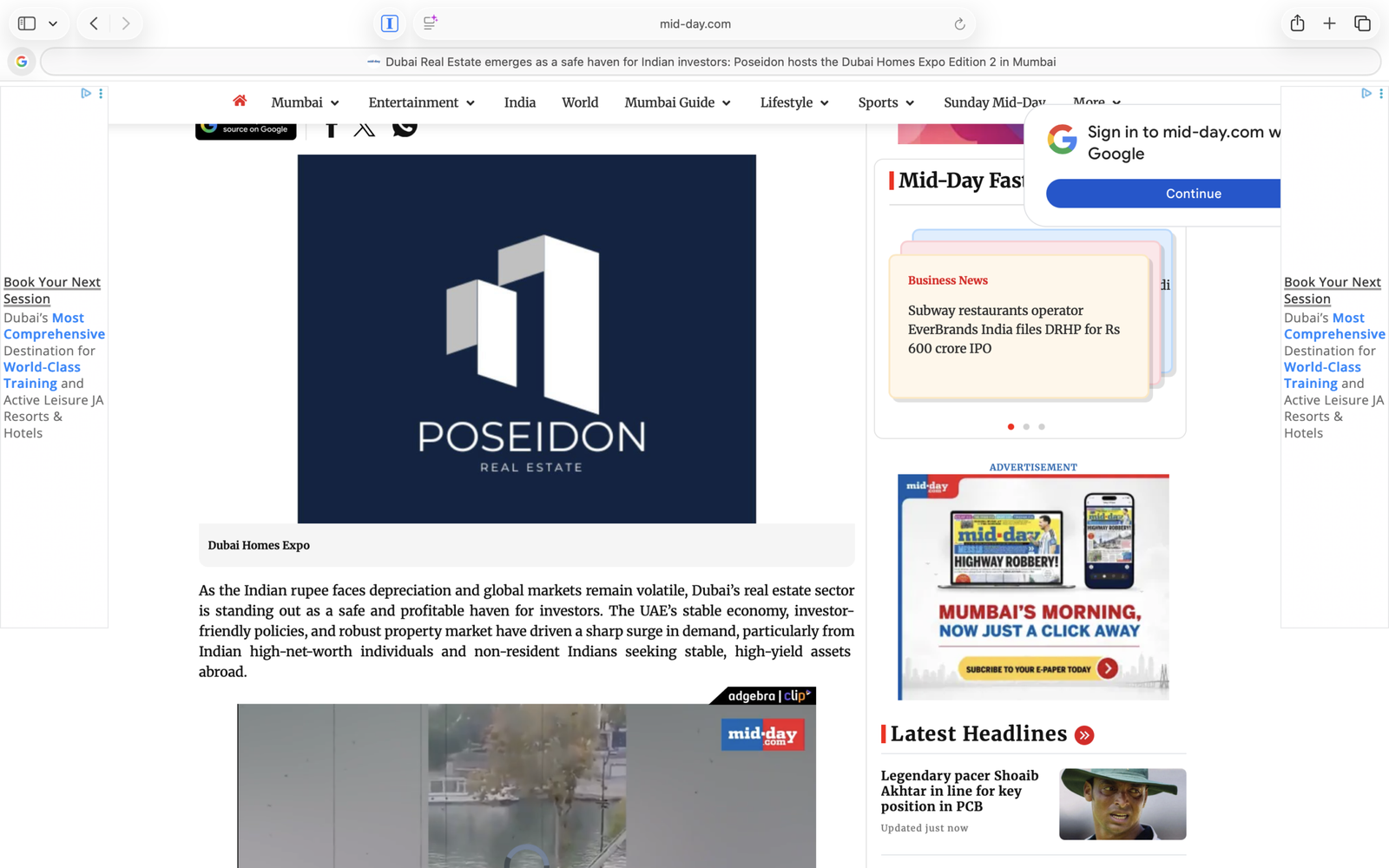Show tab overview icon
The width and height of the screenshot is (1389, 868).
pos(1362,23)
